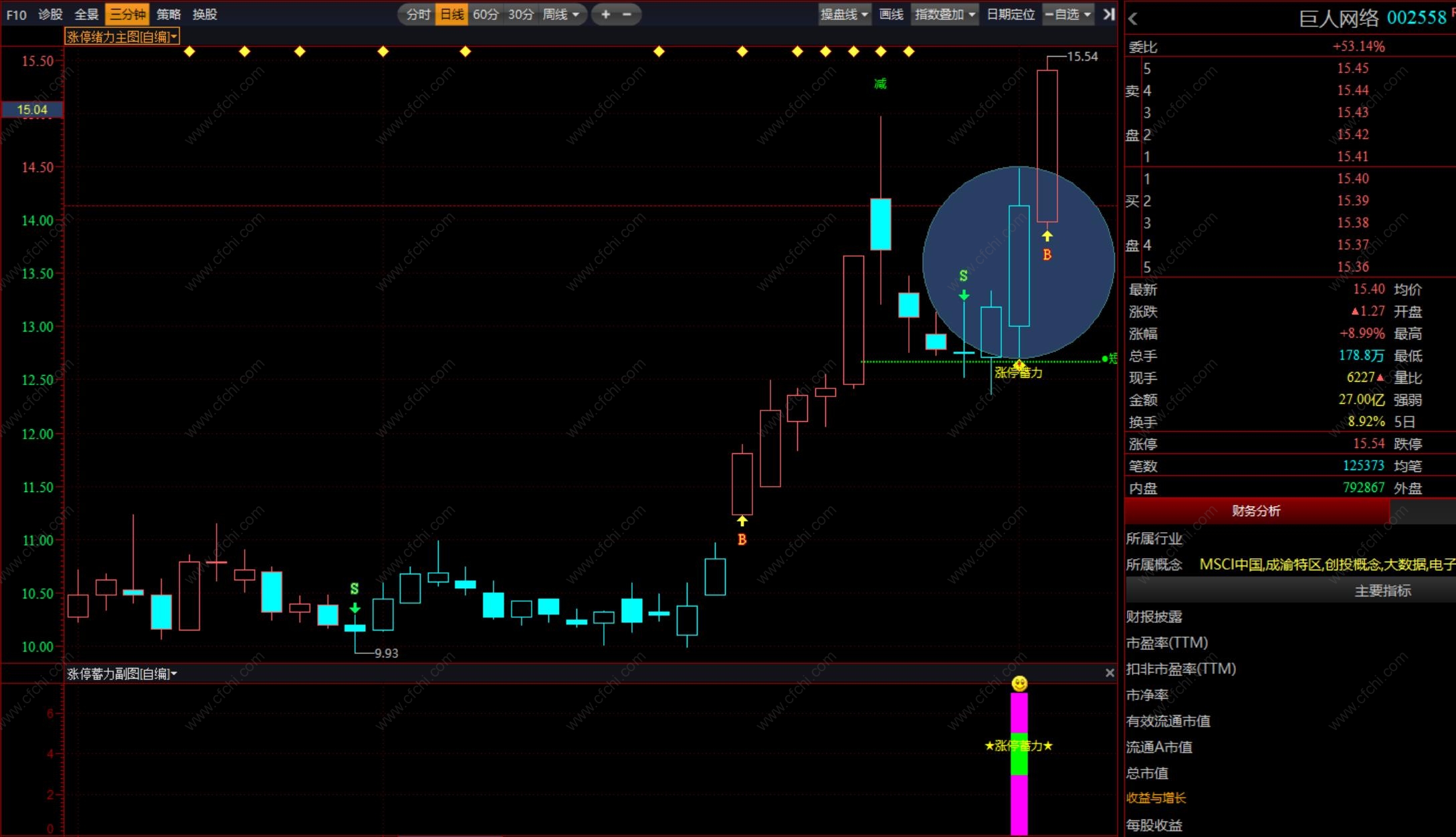Close the 涨停蓄力副图 sub-chart panel
The height and width of the screenshot is (837, 1456).
[x=1110, y=673]
